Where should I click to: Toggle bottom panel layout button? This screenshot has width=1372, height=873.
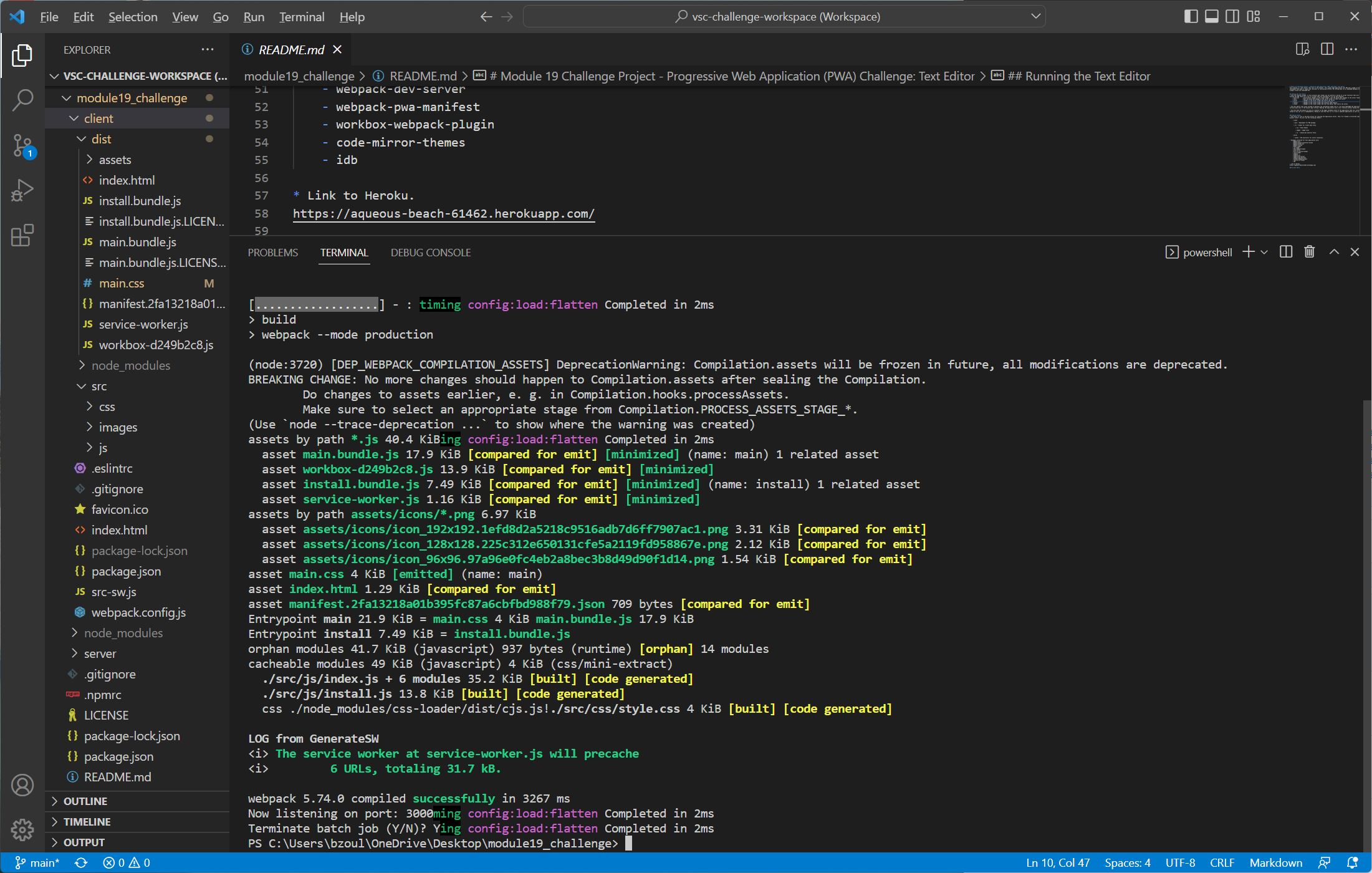click(x=1211, y=17)
